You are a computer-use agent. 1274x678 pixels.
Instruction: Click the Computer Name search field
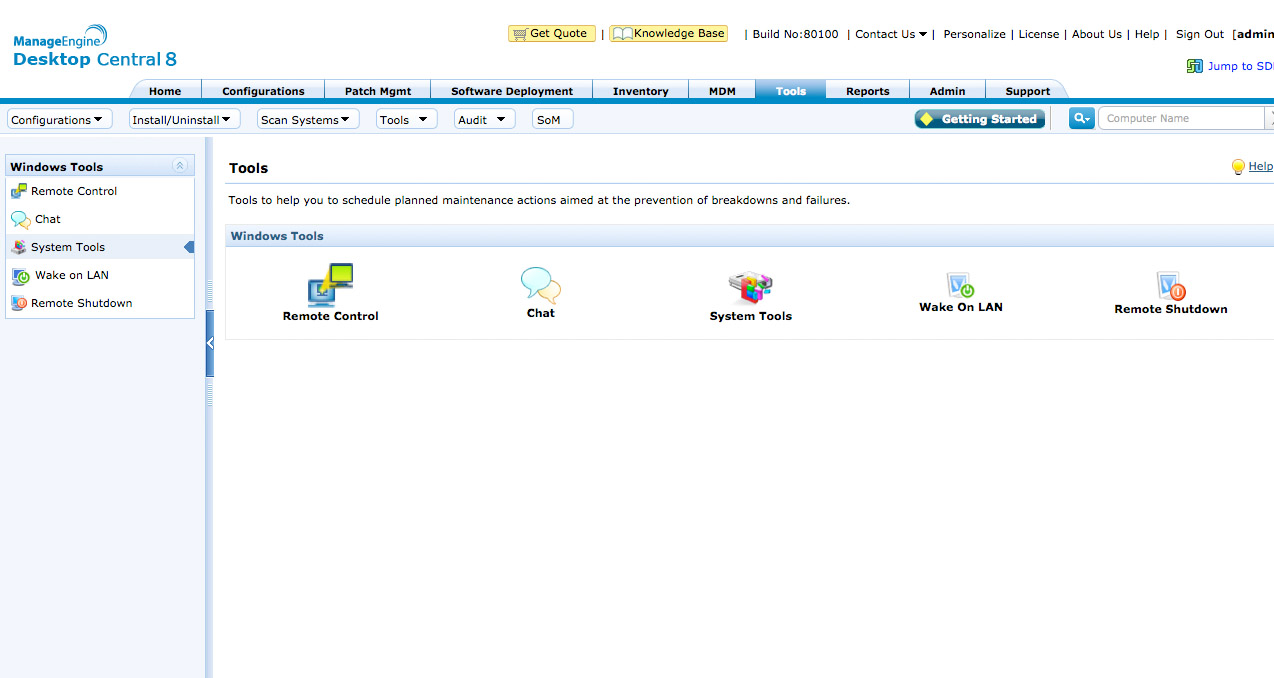click(x=1180, y=119)
